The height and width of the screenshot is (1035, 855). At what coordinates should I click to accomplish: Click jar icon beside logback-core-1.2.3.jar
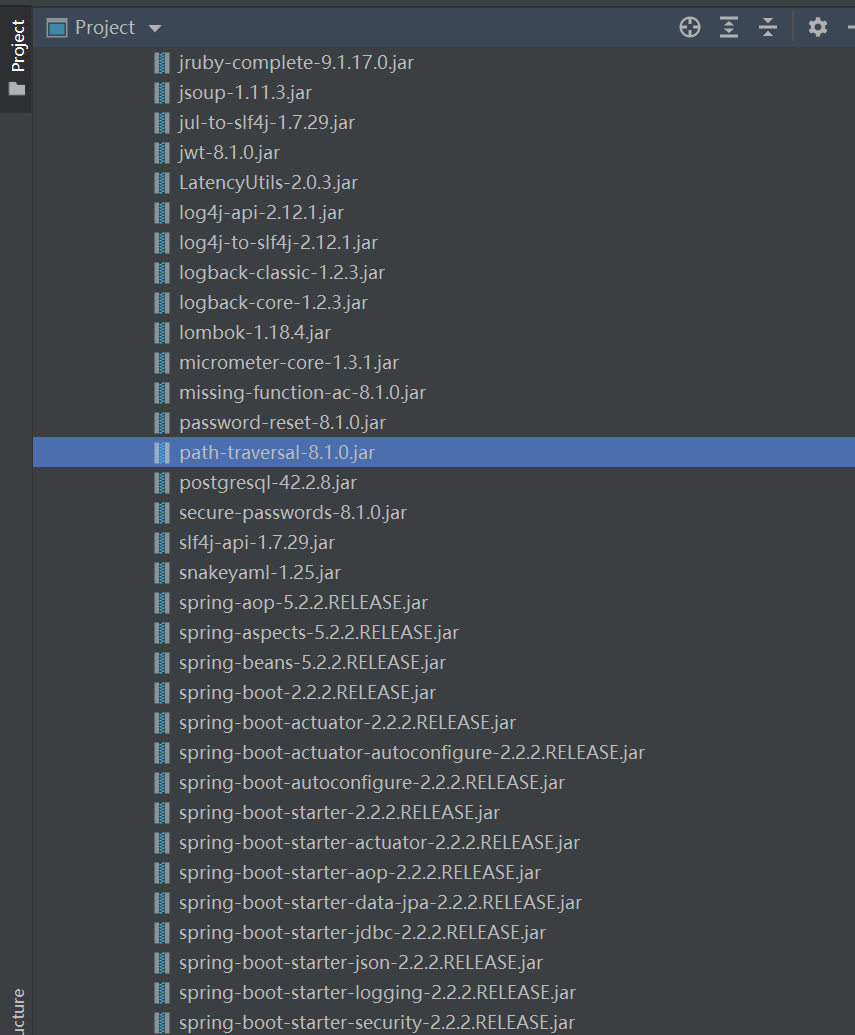[162, 302]
